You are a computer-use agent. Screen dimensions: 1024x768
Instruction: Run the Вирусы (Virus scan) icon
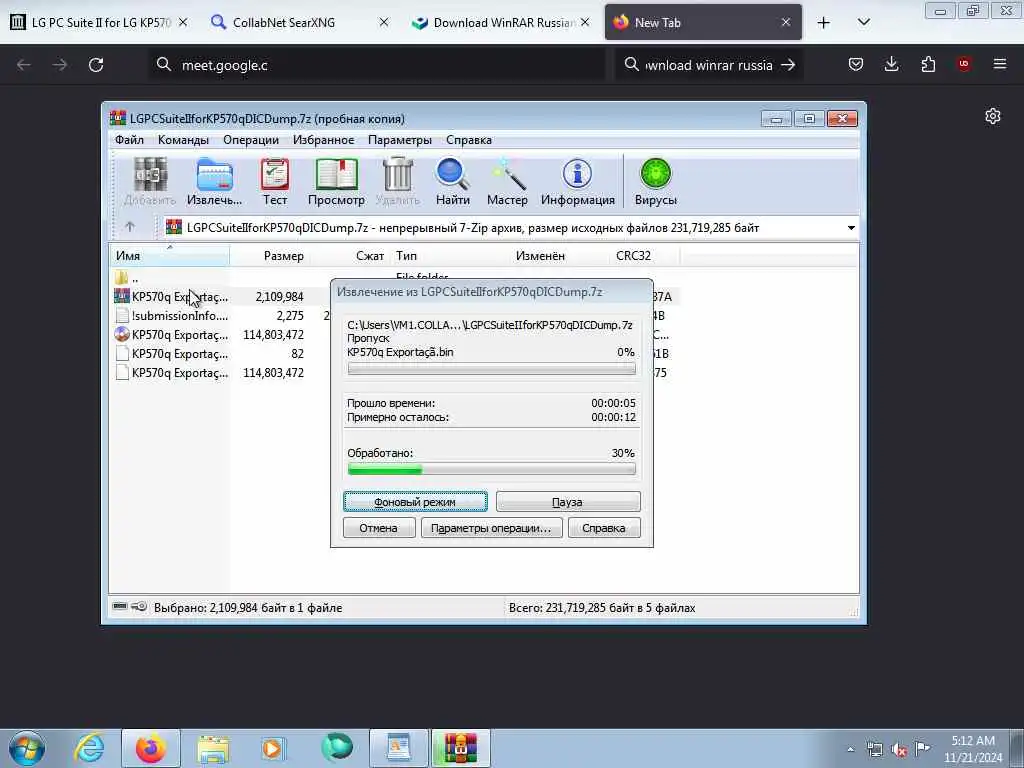(656, 182)
